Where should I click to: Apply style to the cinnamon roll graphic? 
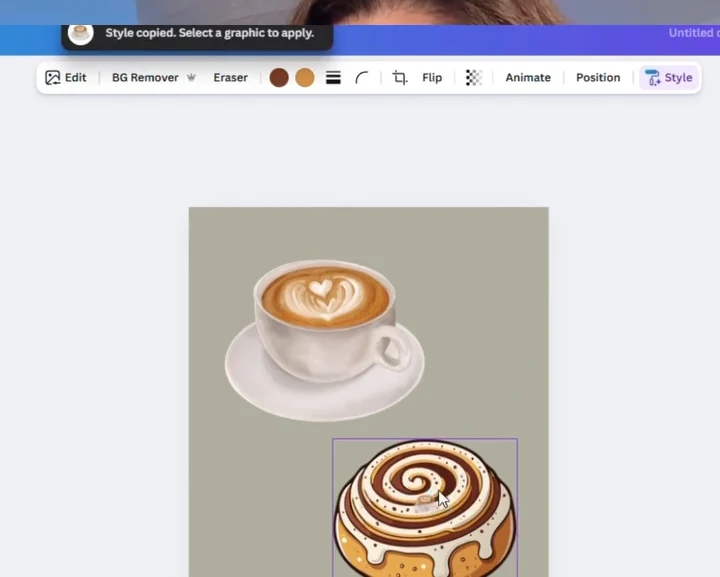coord(425,508)
